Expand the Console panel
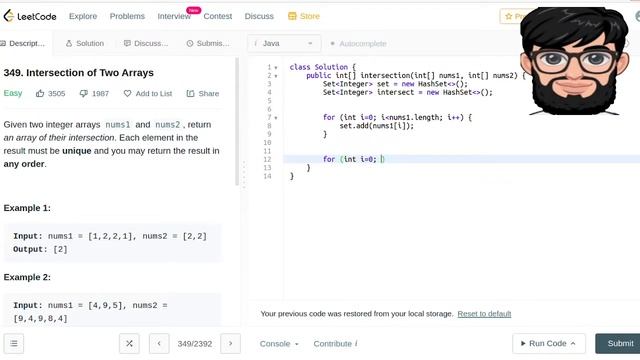 (279, 344)
